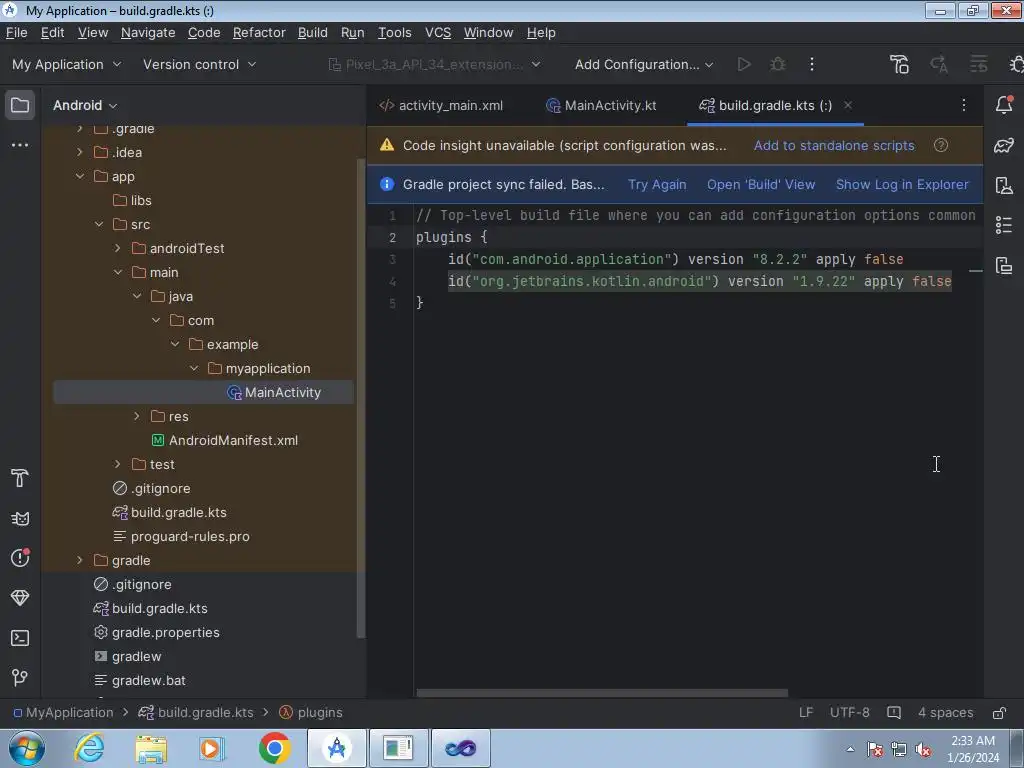Open the Terminal tool window
The height and width of the screenshot is (768, 1024).
tap(20, 638)
